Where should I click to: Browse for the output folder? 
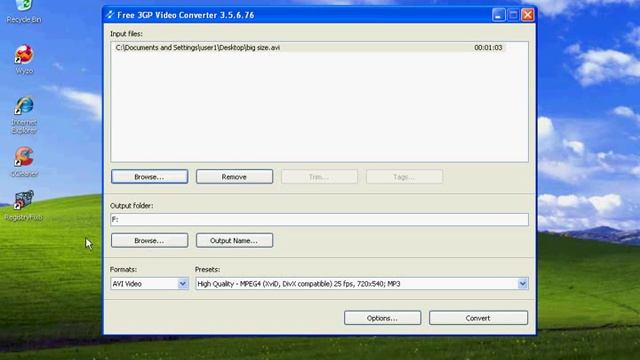149,240
